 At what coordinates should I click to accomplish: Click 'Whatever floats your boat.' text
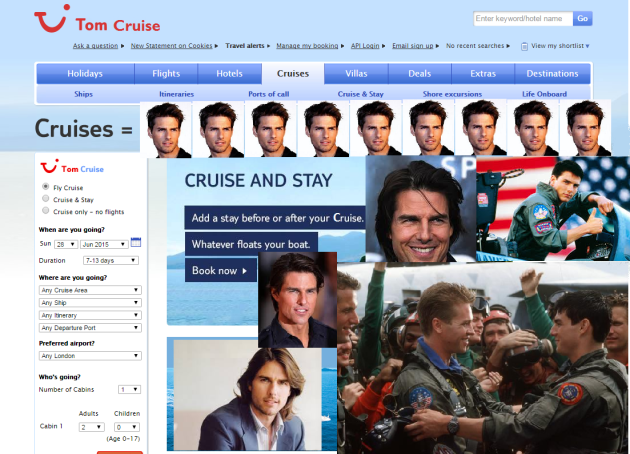pyautogui.click(x=251, y=244)
